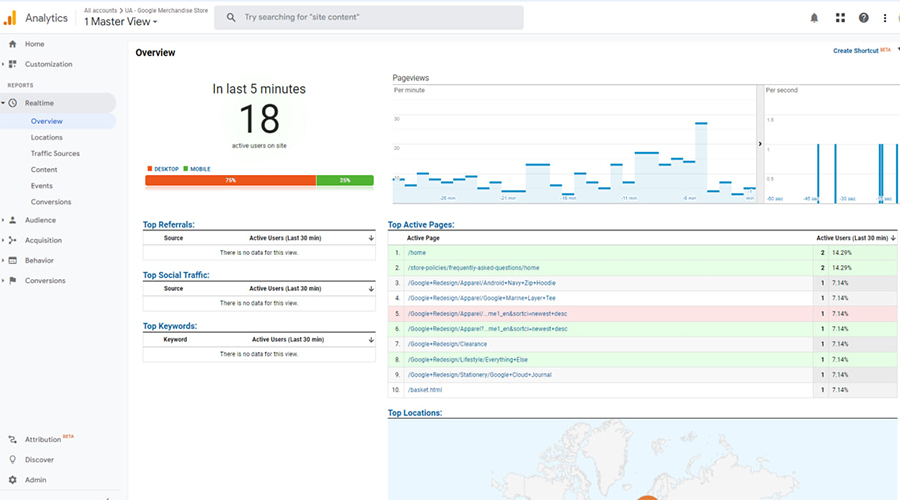Click the MOBILE legend item
Image resolution: width=900 pixels, height=500 pixels.
pos(197,169)
